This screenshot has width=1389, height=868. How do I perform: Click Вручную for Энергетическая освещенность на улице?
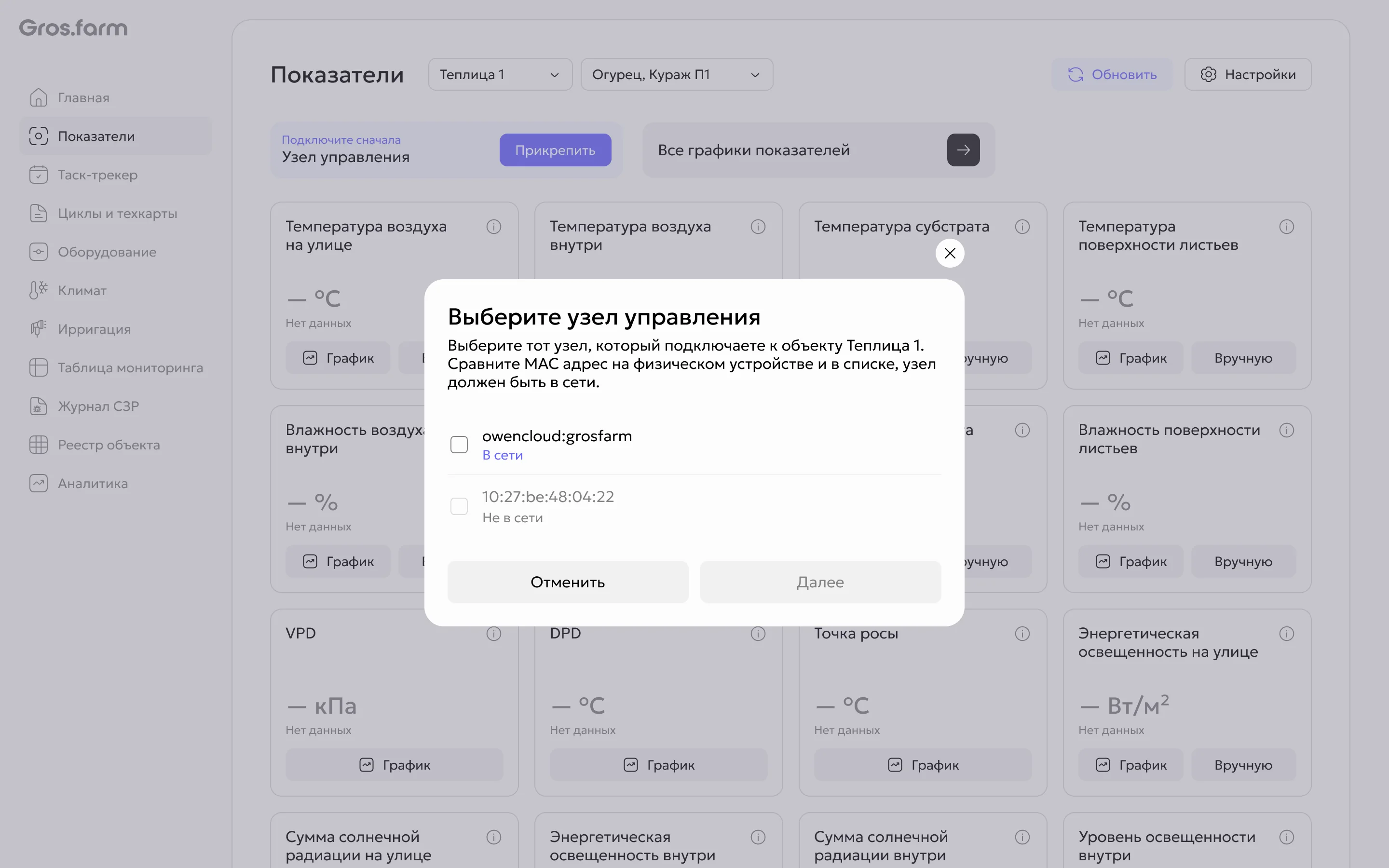tap(1243, 765)
